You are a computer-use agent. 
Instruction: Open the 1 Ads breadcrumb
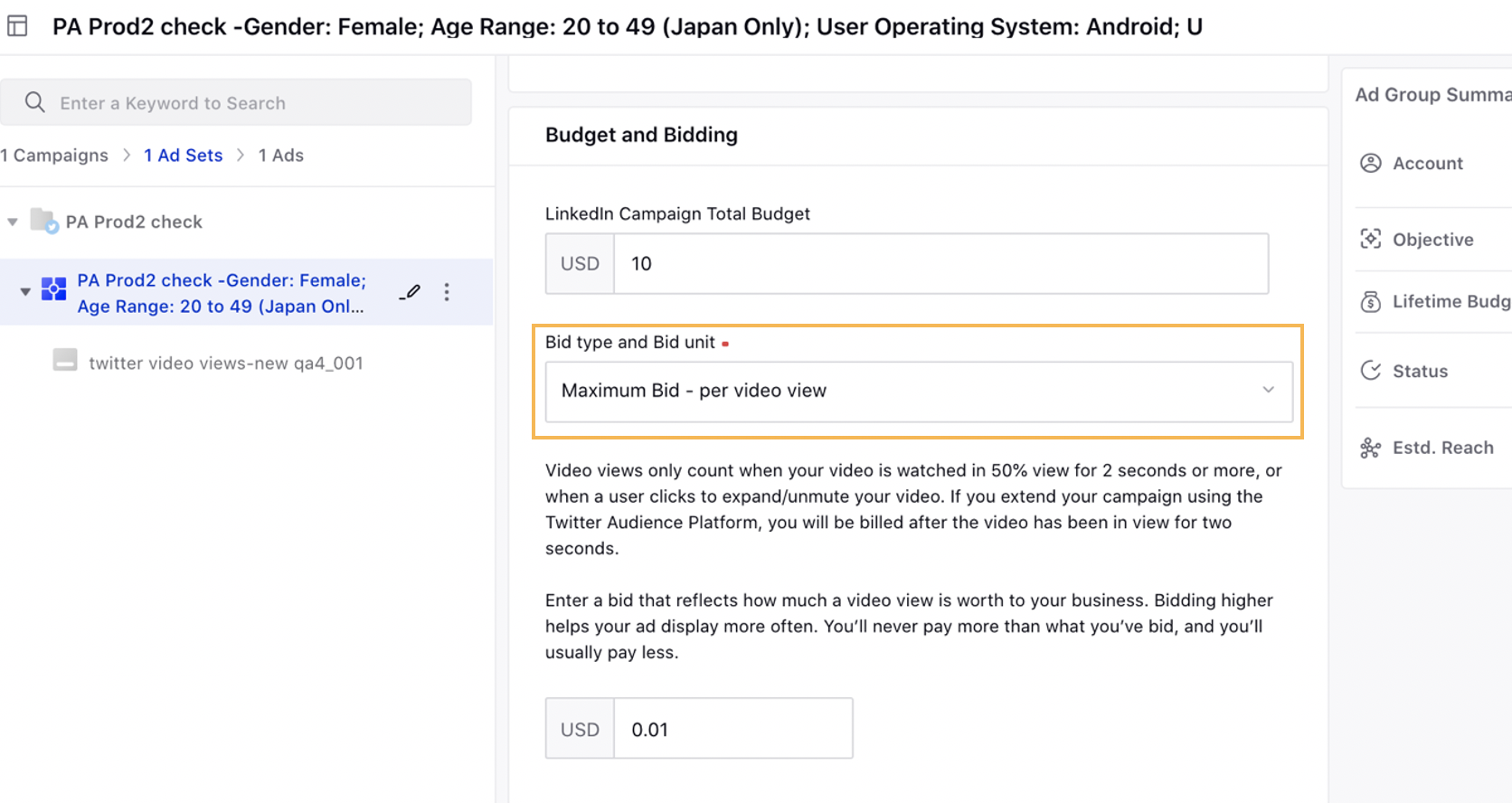[280, 155]
